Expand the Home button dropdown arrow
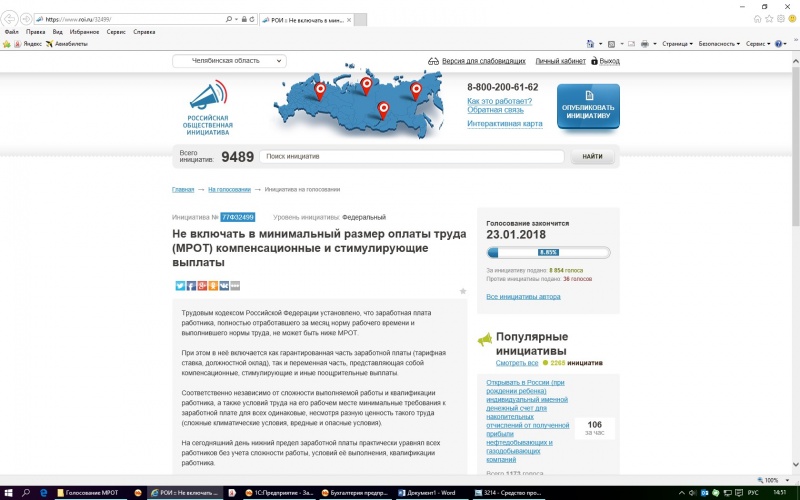The height and width of the screenshot is (500, 800). coord(600,44)
